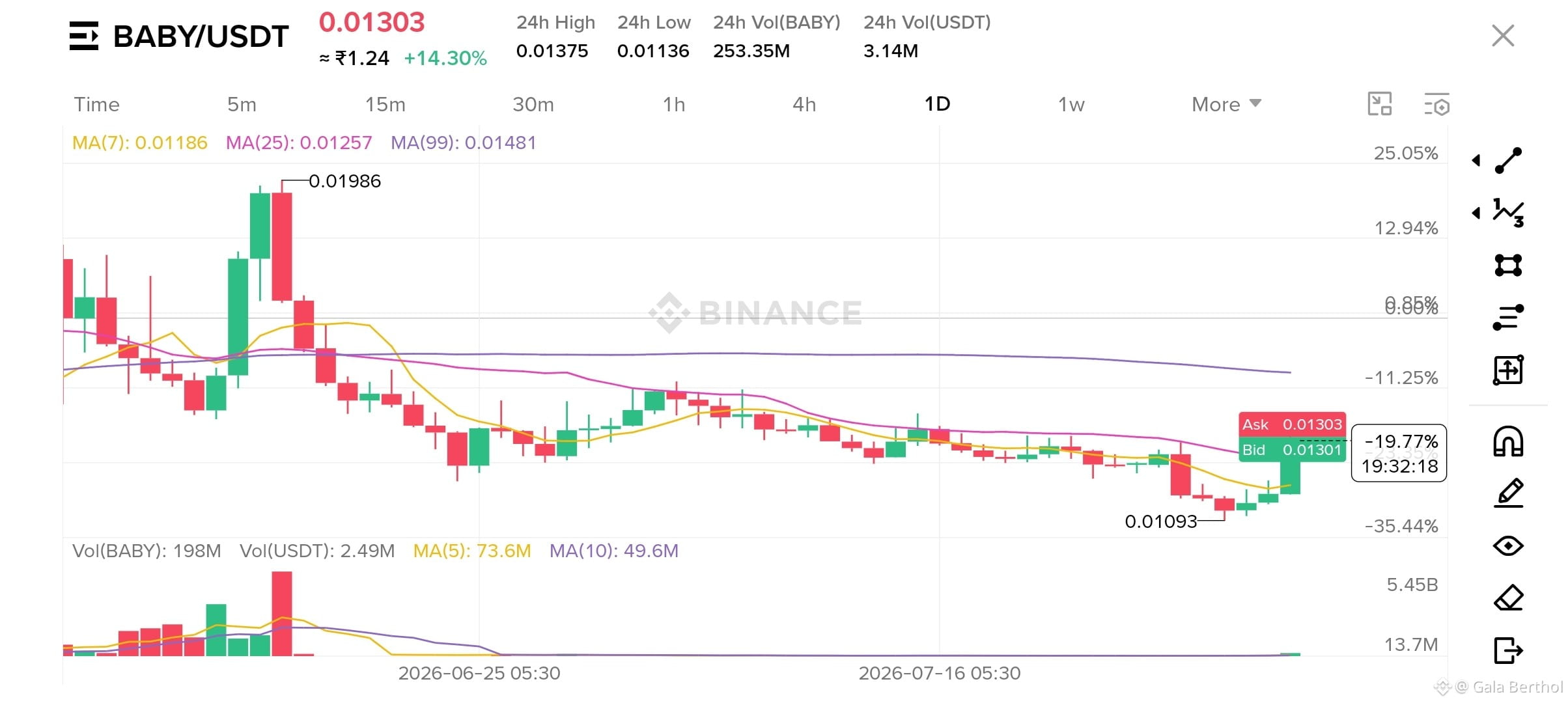Viewport: 1568px width, 703px height.
Task: Select the wave pattern drawing tool
Action: pyautogui.click(x=1508, y=213)
